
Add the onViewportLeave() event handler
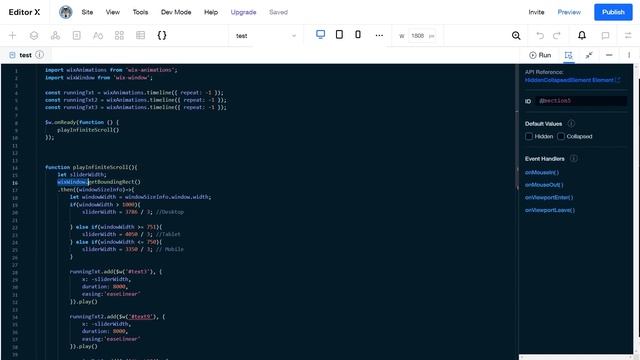(x=550, y=210)
